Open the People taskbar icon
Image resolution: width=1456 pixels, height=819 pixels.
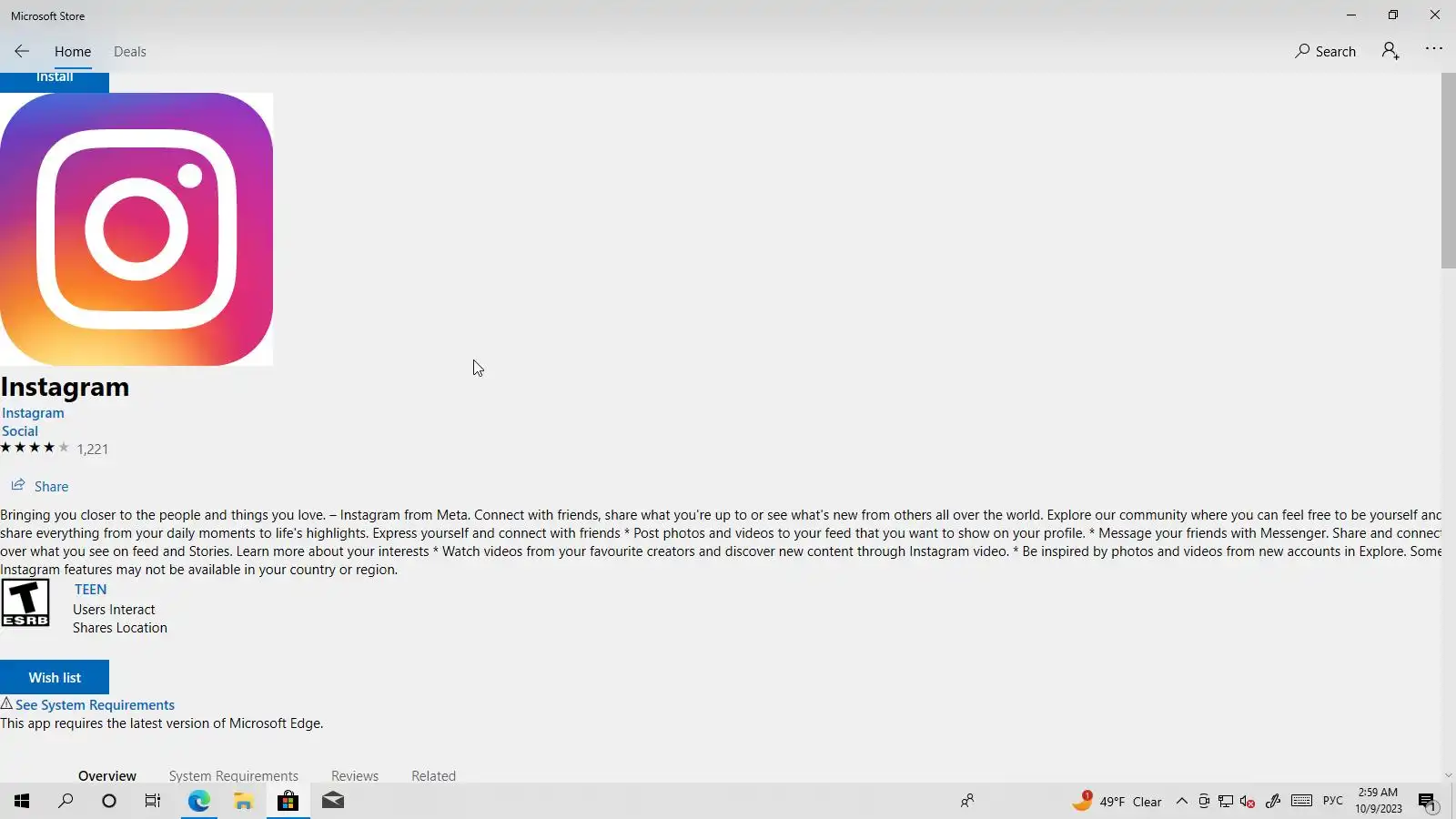click(967, 801)
